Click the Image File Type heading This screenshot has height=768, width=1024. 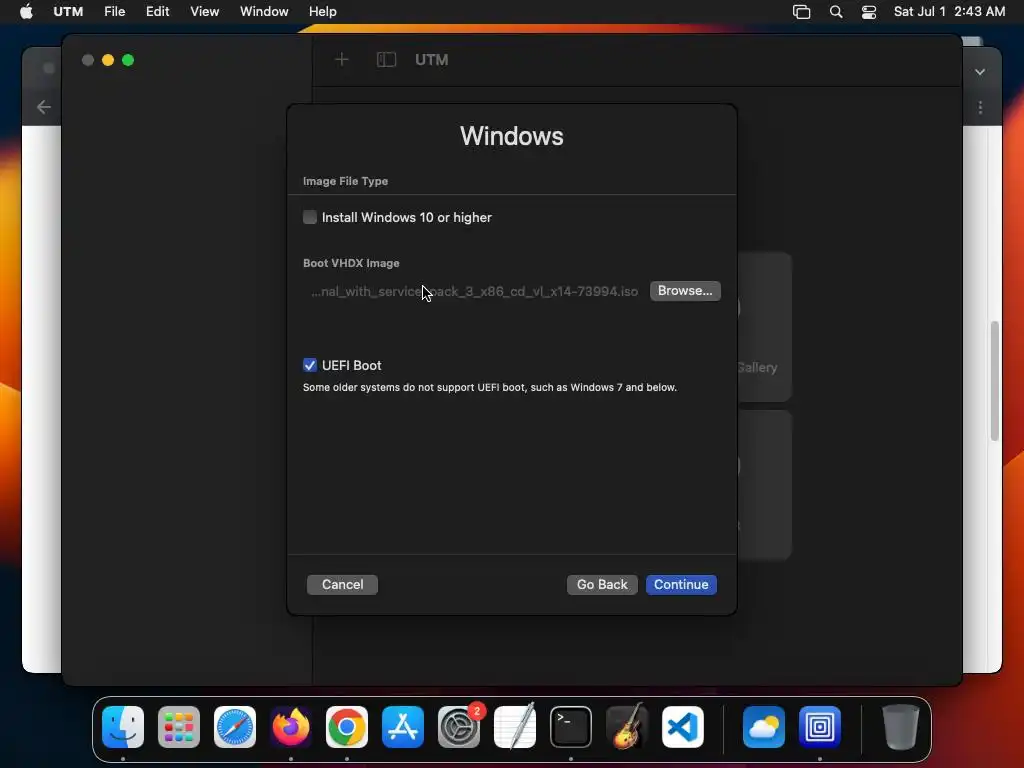345,181
